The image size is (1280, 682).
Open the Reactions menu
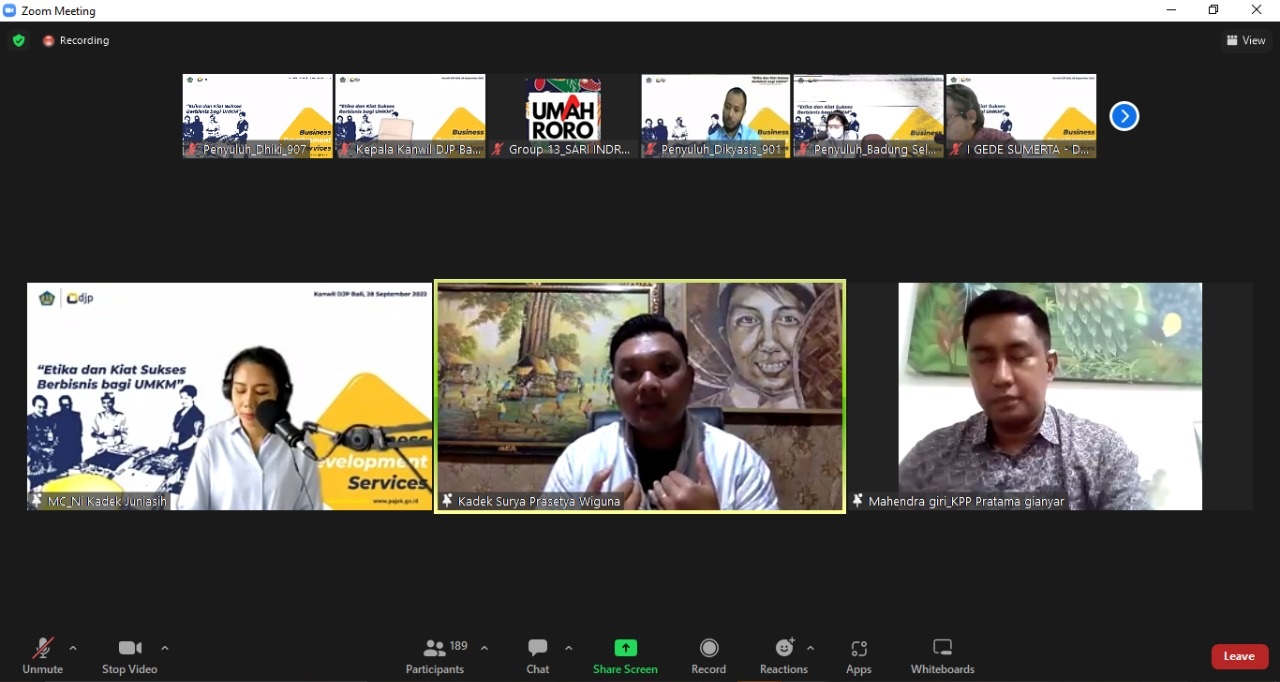(783, 655)
